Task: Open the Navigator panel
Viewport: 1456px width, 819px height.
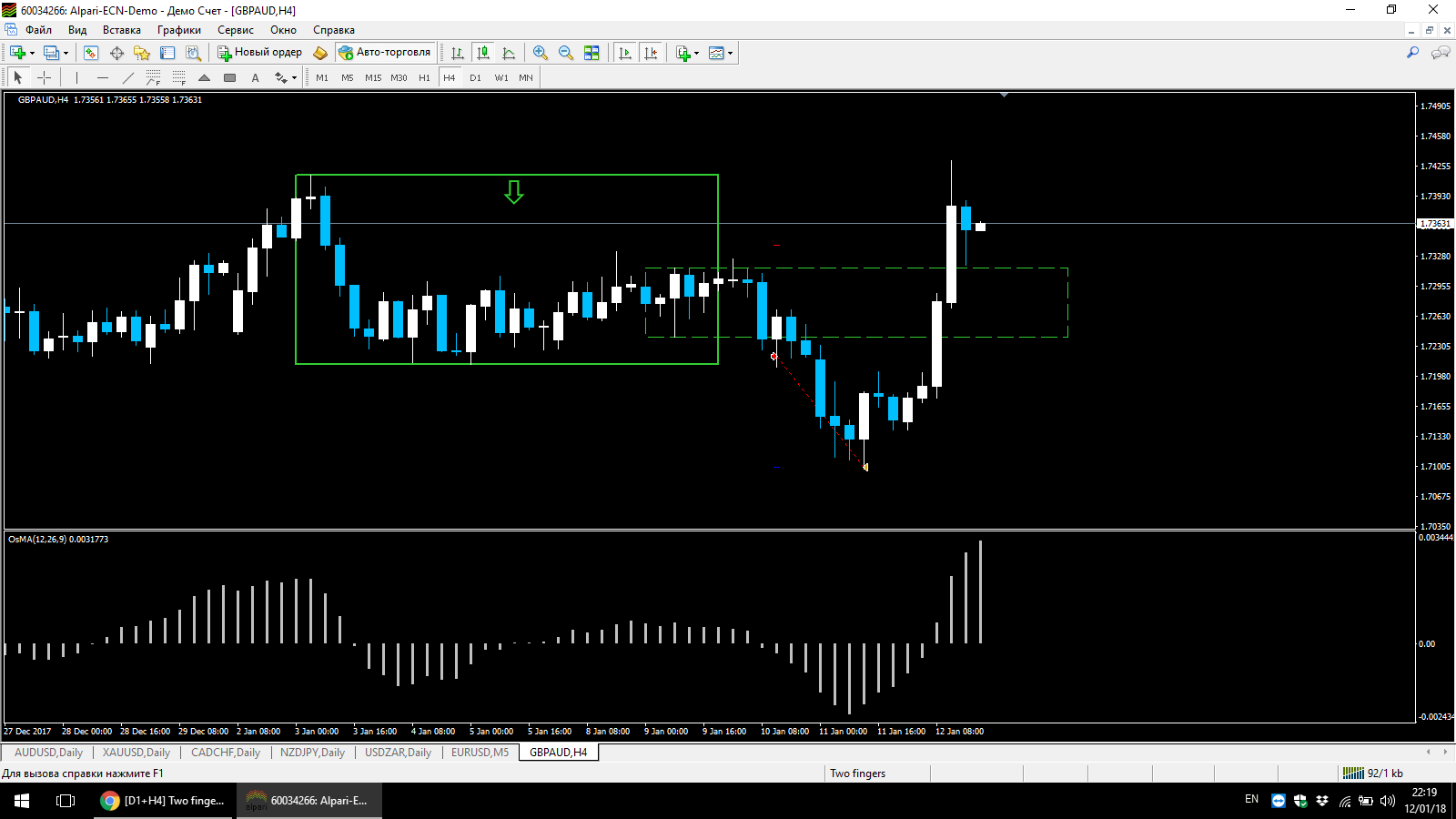Action: tap(142, 53)
